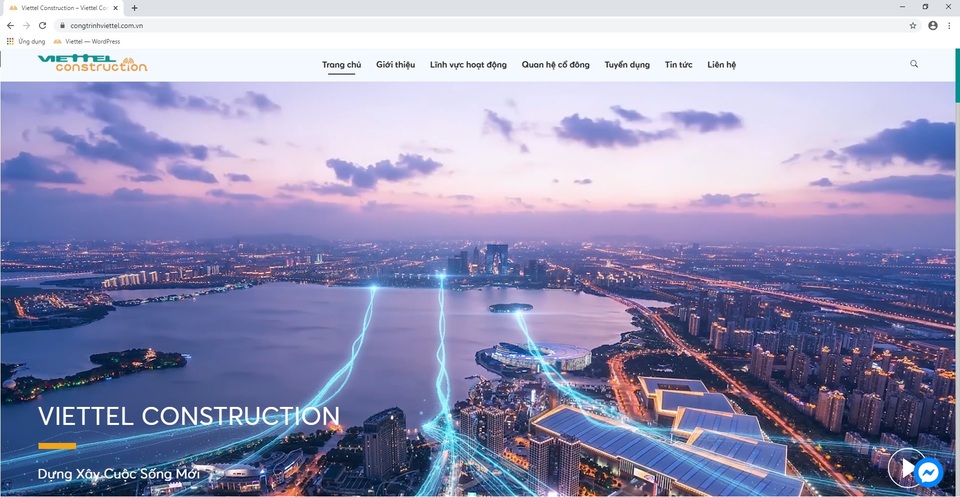Select the Trang chủ menu item
The image size is (960, 497).
point(342,65)
